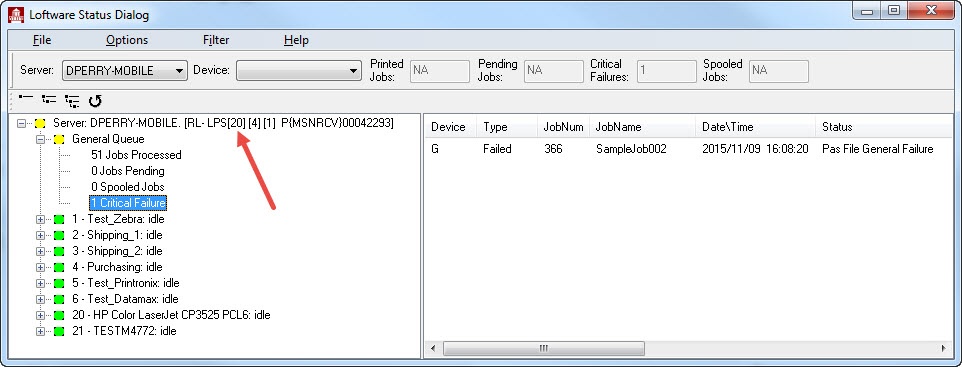
Task: Sort by the Device column header
Action: [x=450, y=127]
